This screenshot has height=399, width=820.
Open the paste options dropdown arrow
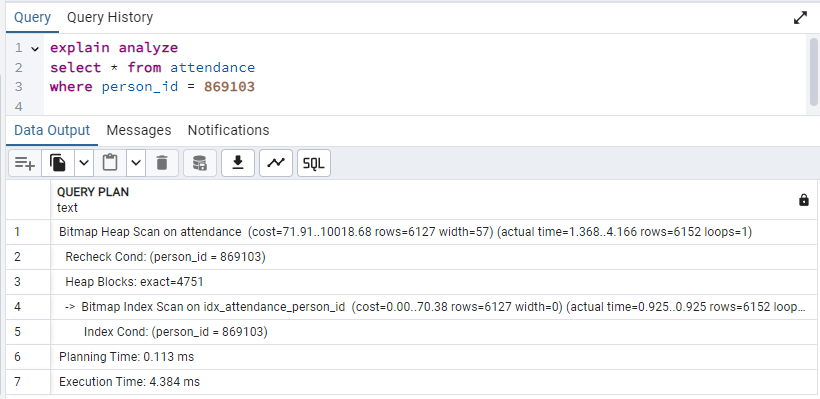tap(136, 163)
